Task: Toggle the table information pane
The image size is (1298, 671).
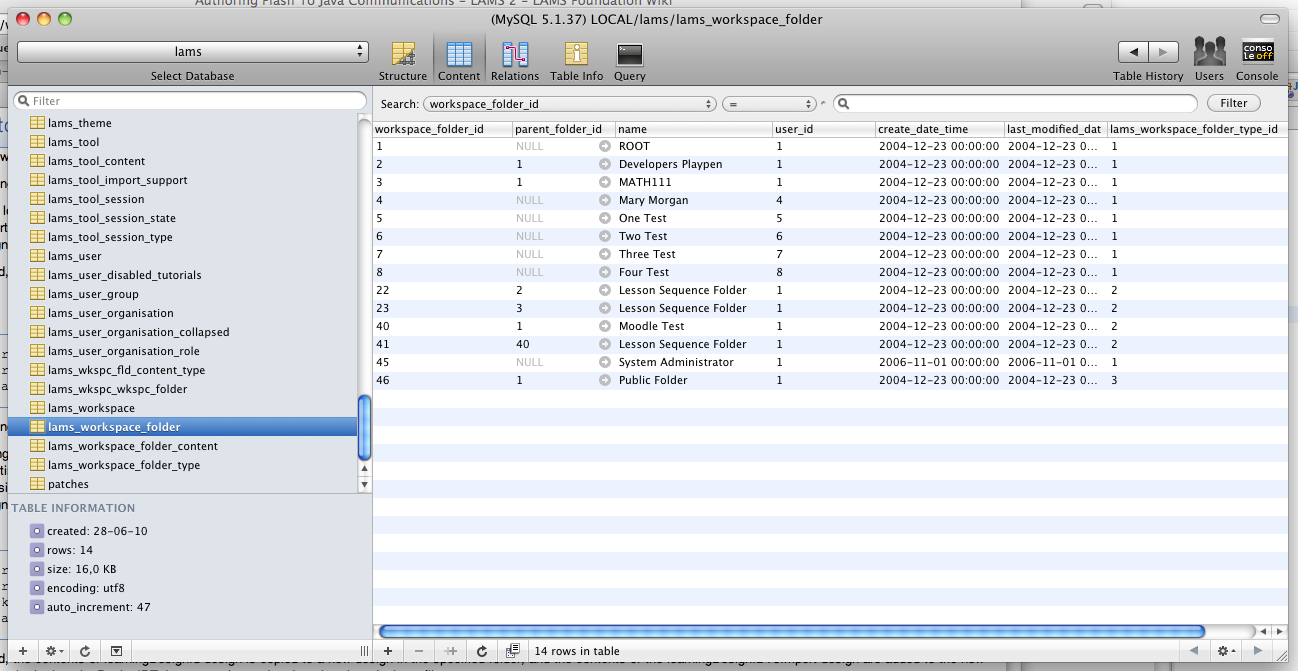Action: point(116,651)
